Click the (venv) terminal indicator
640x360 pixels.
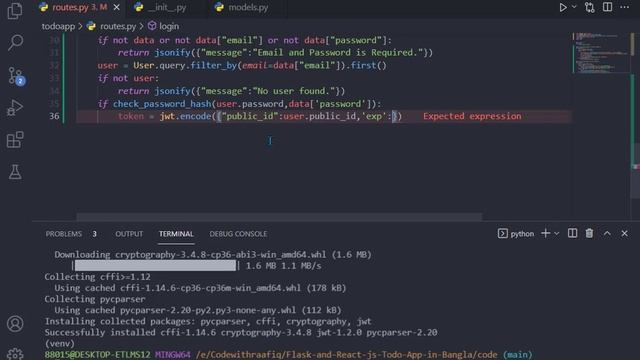(60, 343)
